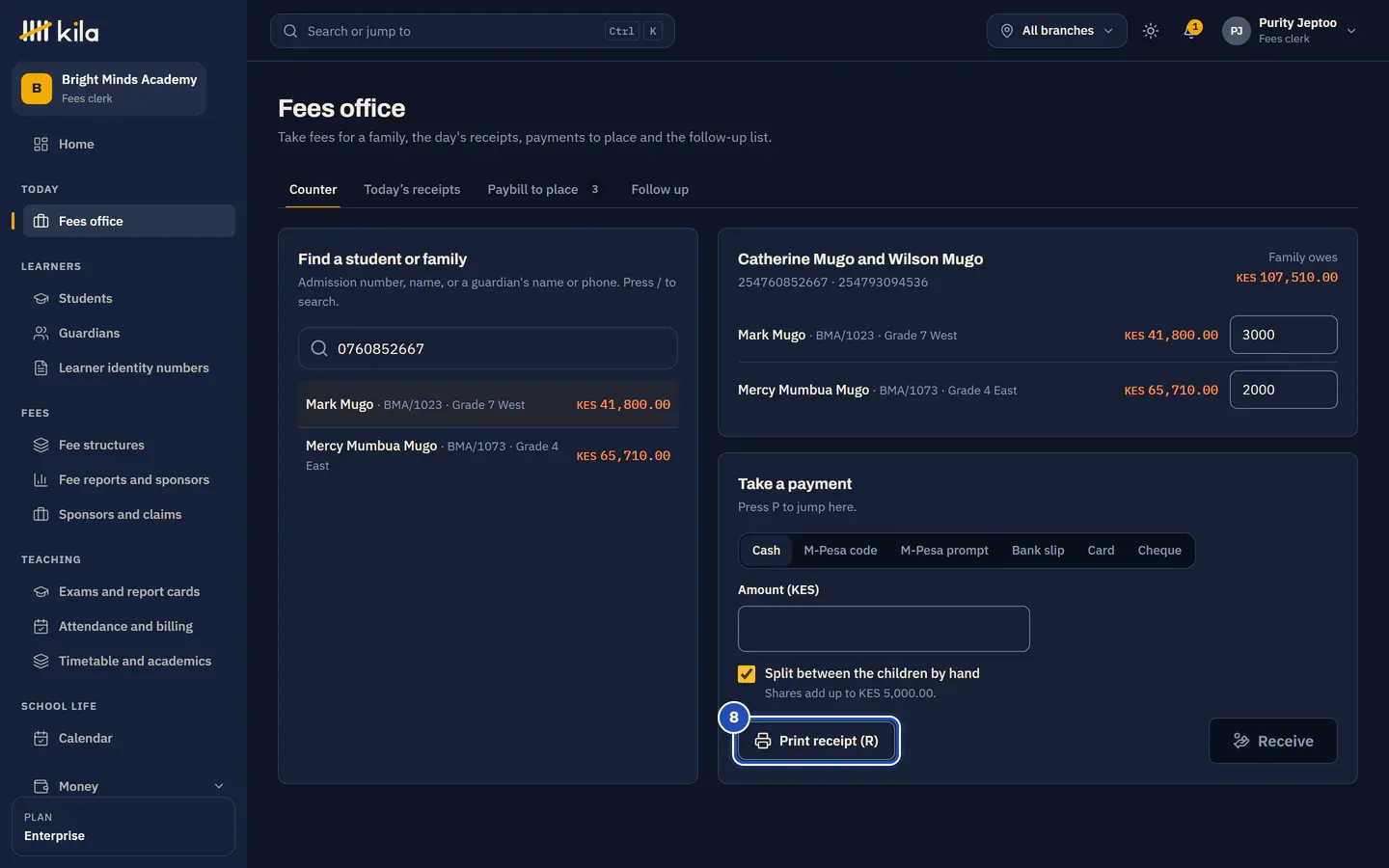Click the Receive button
The height and width of the screenshot is (868, 1389).
tap(1273, 741)
